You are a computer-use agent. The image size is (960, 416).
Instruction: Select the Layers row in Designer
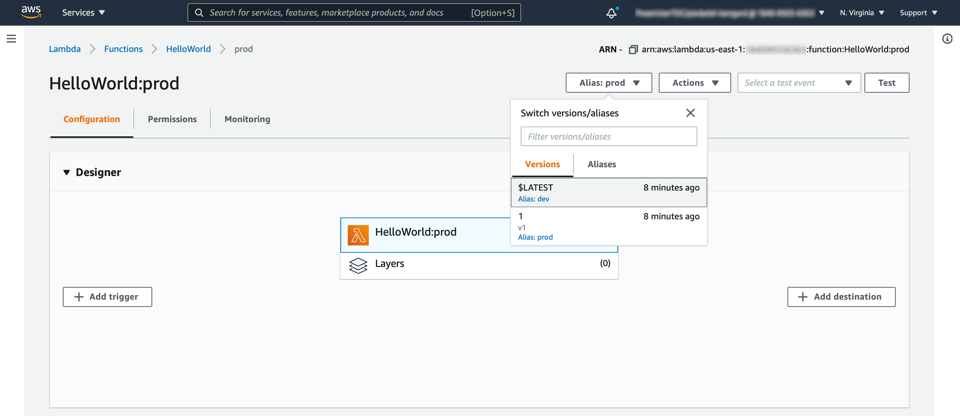[479, 265]
